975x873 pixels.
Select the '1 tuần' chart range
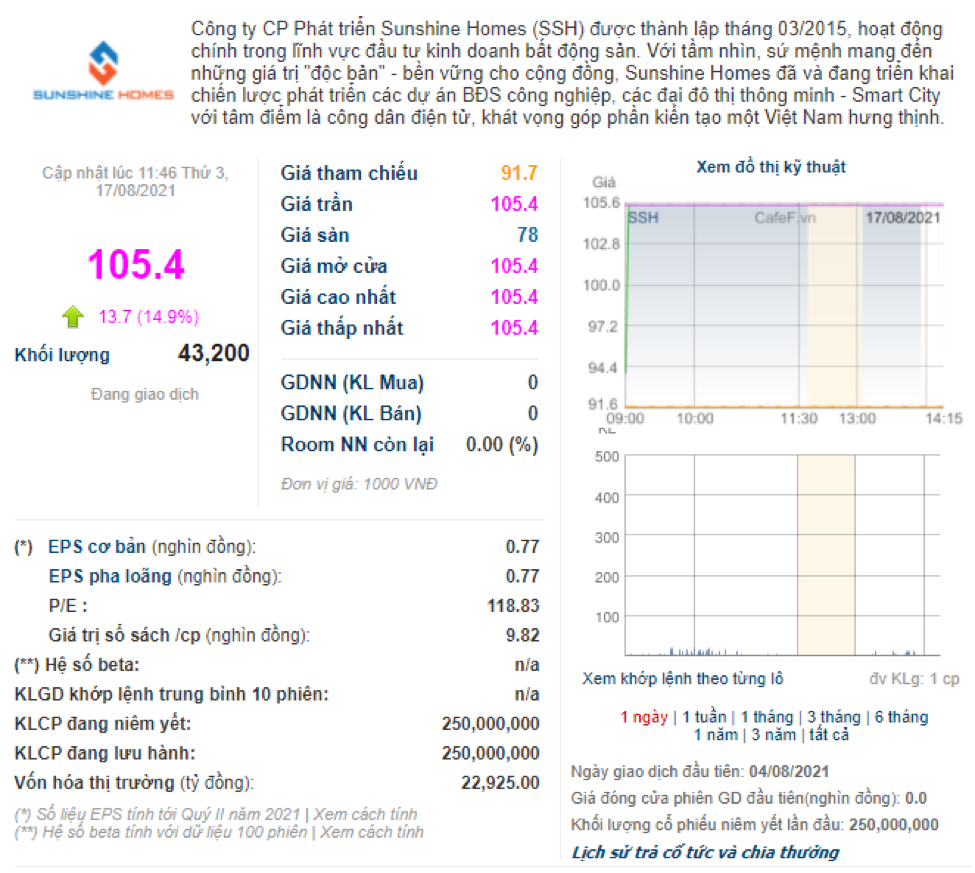point(706,717)
